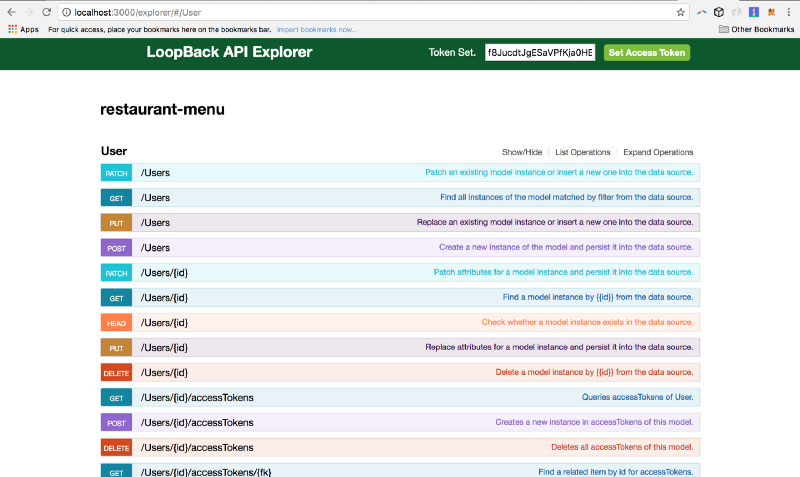
Task: Click the fox extension icon in toolbar
Action: coord(770,12)
